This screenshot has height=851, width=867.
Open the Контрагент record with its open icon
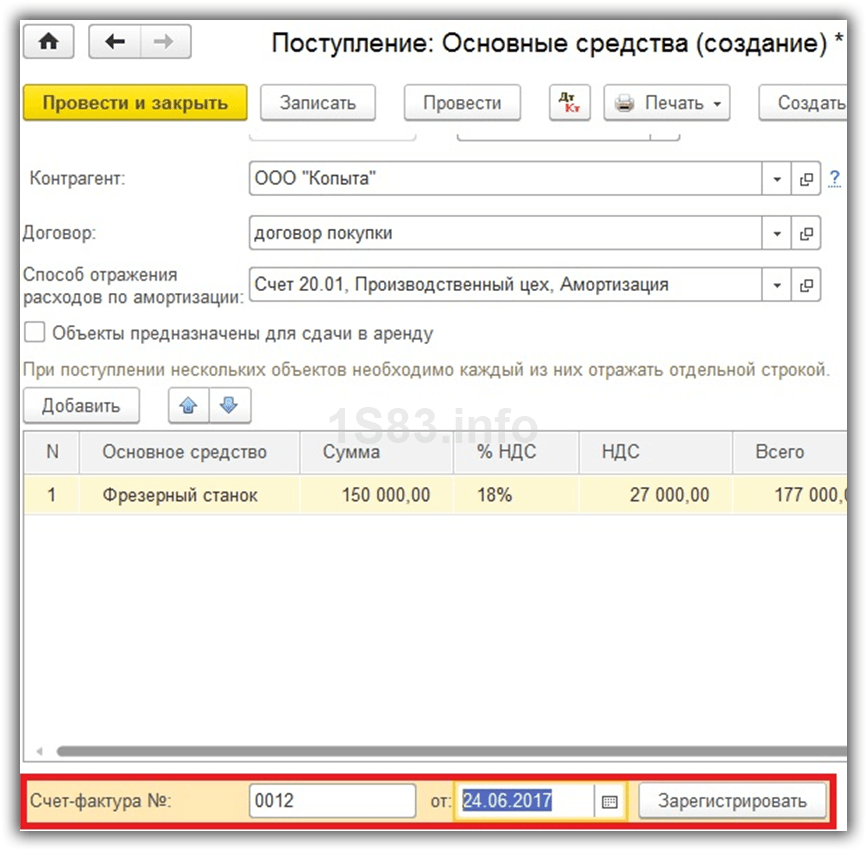(x=806, y=179)
